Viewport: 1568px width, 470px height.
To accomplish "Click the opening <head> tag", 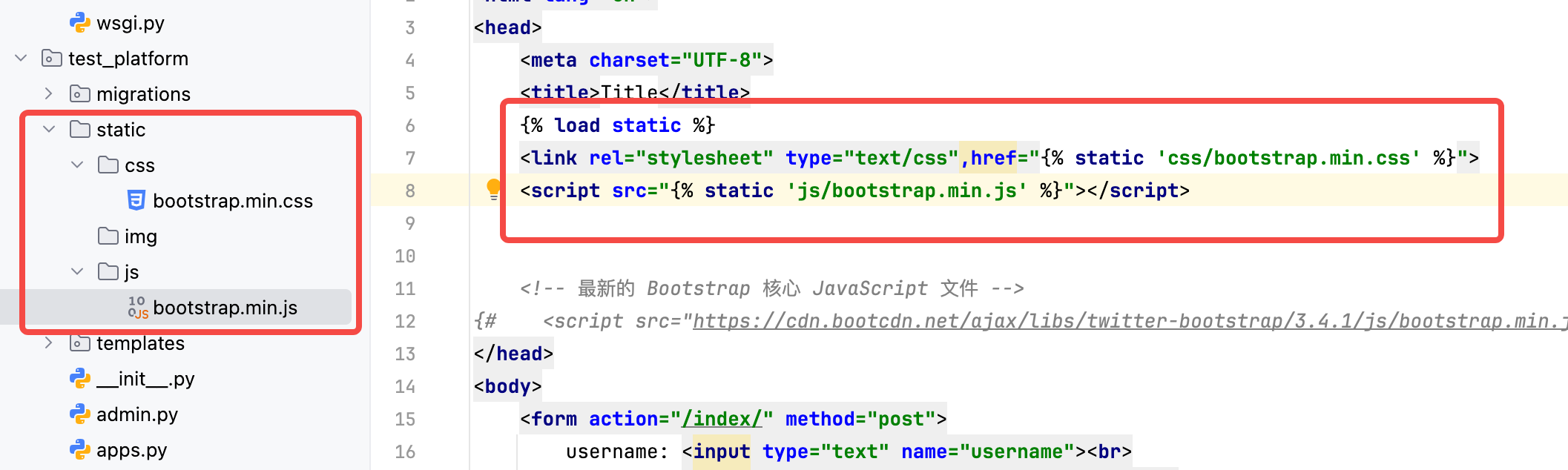I will coord(508,27).
